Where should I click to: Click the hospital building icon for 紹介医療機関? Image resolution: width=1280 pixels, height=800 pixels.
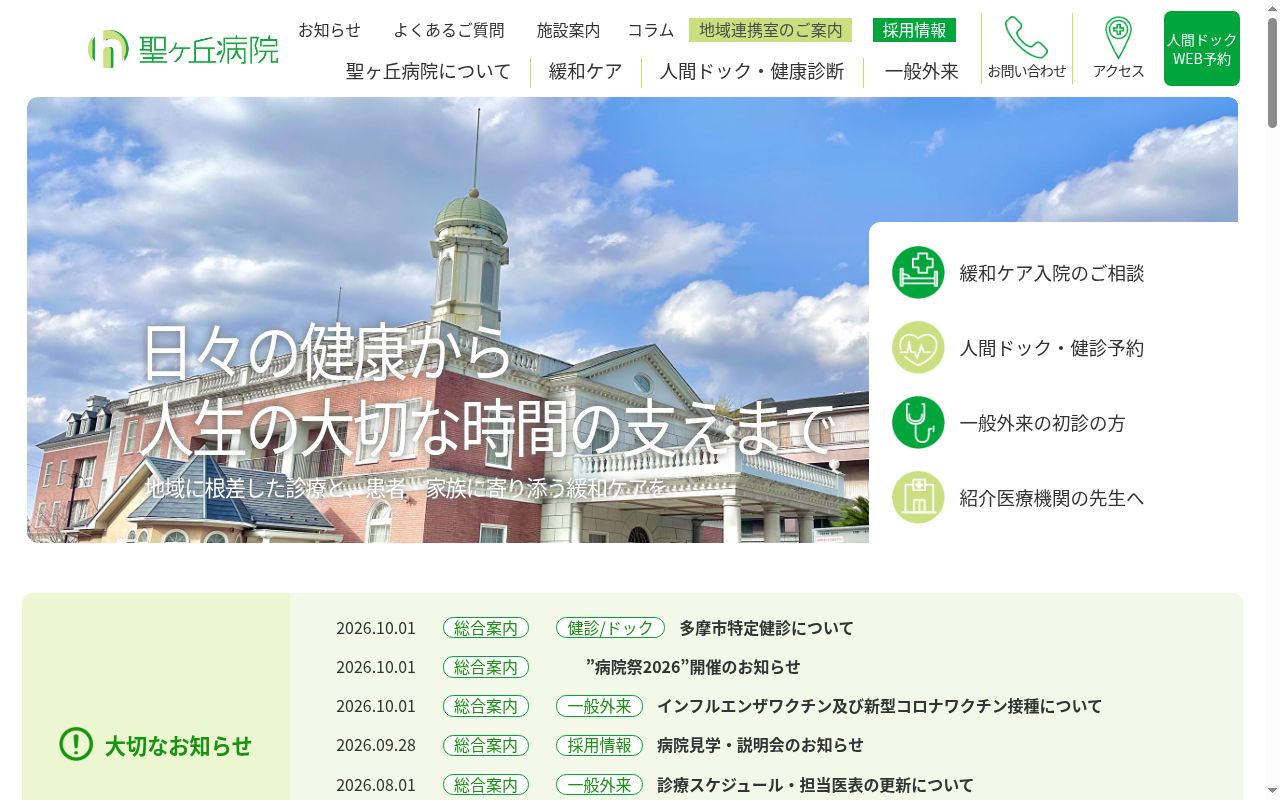click(x=918, y=497)
